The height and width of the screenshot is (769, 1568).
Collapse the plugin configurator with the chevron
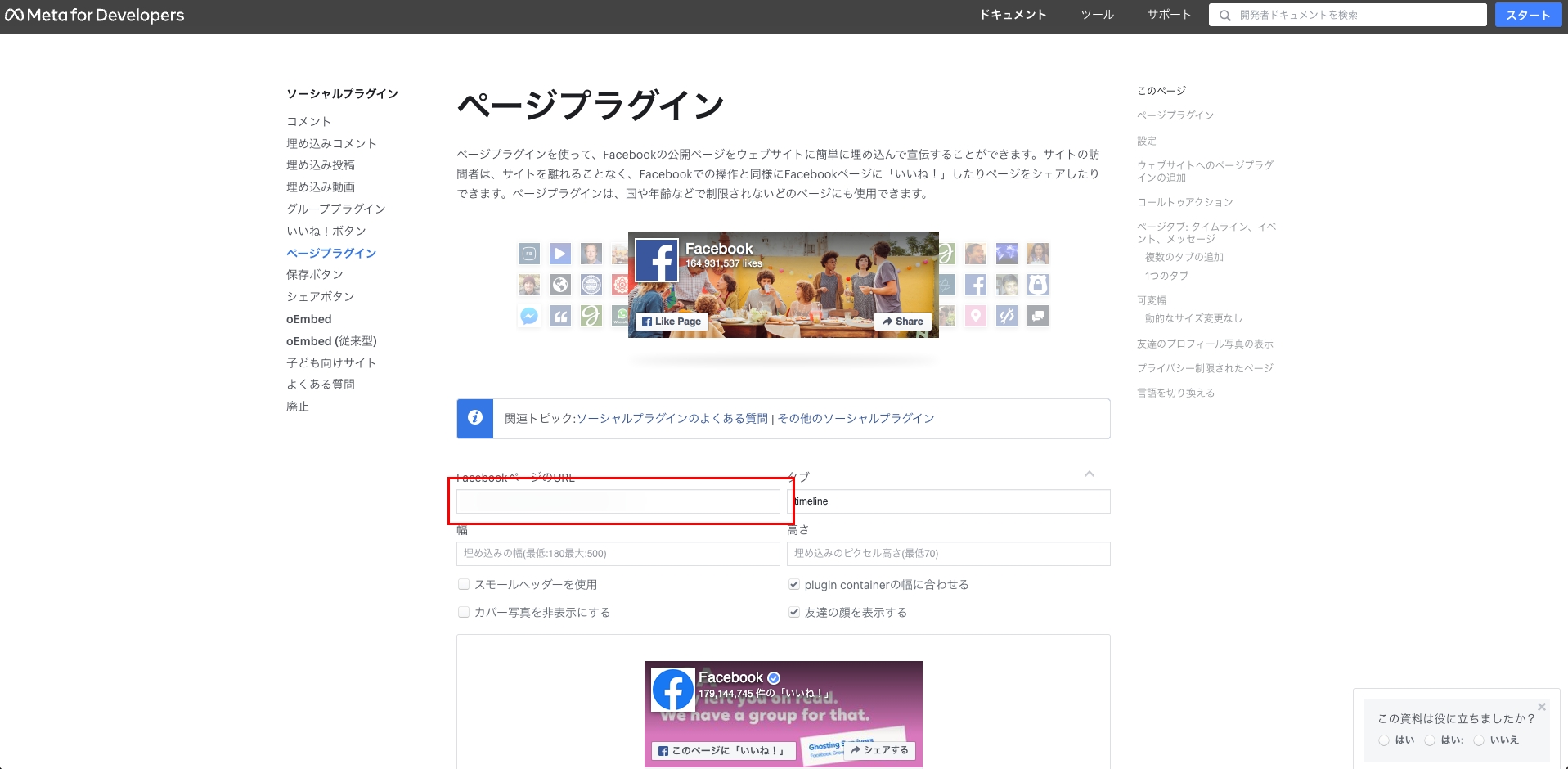click(1089, 474)
